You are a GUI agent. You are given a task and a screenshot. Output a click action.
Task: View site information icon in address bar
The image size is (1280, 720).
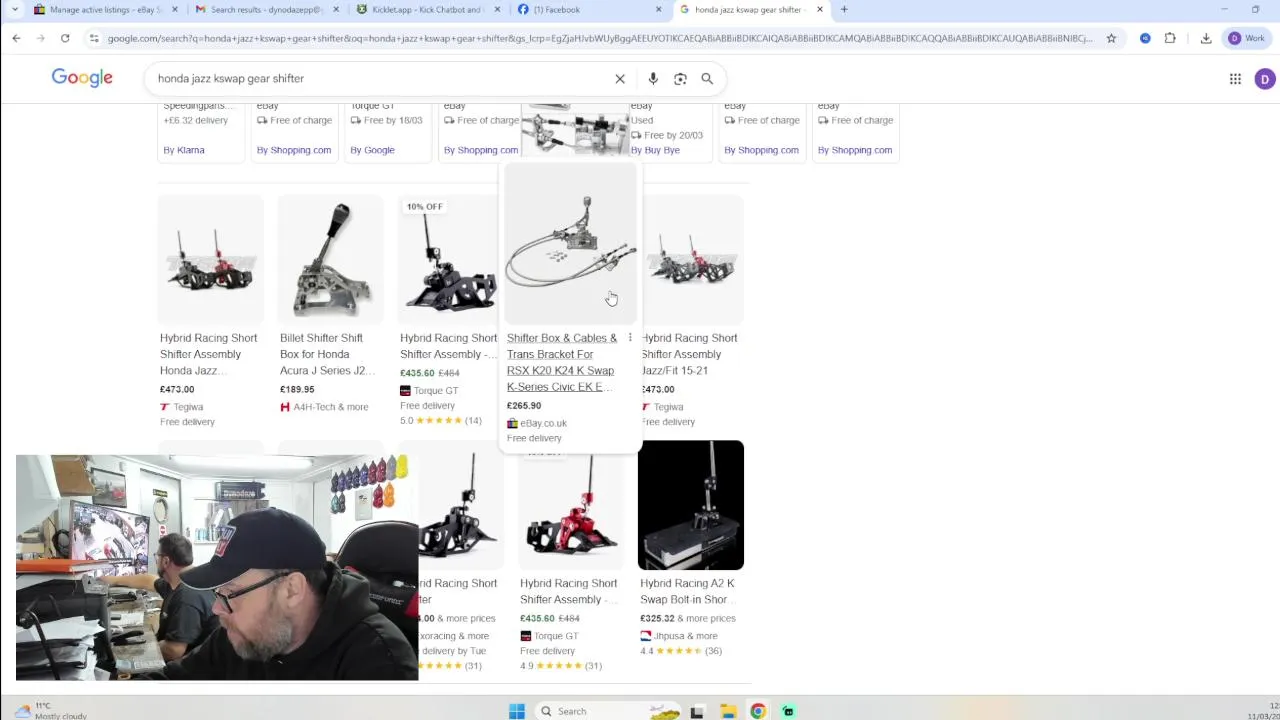94,38
